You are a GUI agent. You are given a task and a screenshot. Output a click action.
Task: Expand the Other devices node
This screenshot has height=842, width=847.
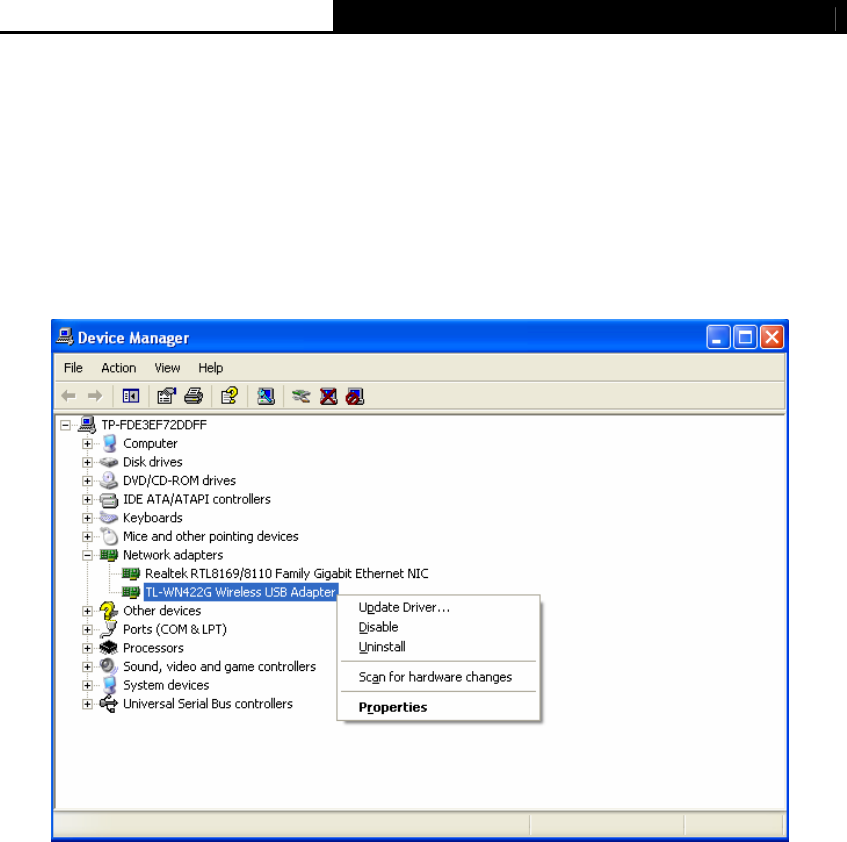[87, 611]
